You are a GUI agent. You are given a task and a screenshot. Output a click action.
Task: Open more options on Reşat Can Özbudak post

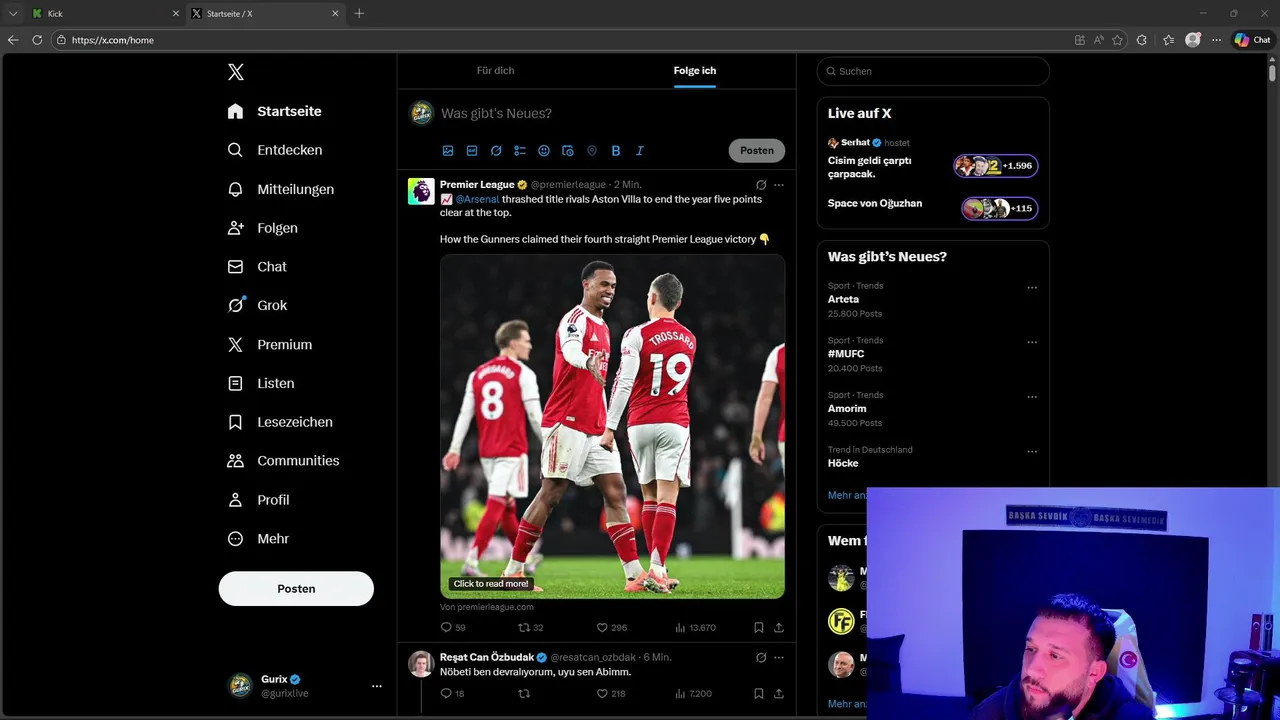pos(779,658)
